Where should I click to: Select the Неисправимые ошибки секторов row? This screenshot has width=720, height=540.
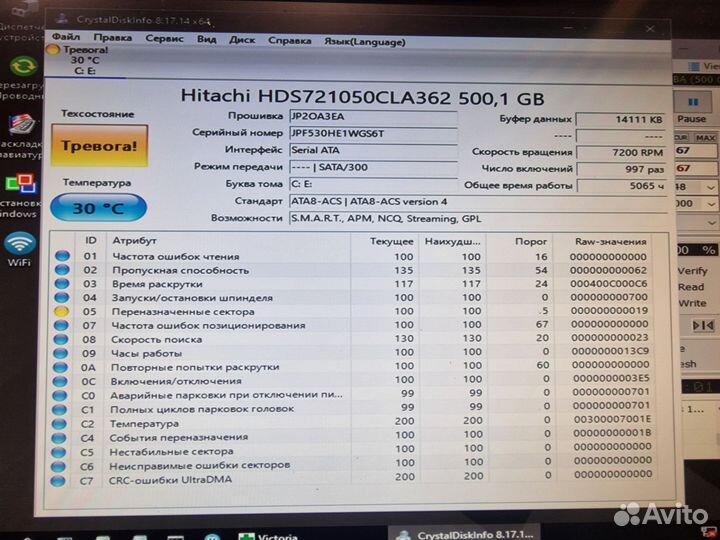click(353, 465)
